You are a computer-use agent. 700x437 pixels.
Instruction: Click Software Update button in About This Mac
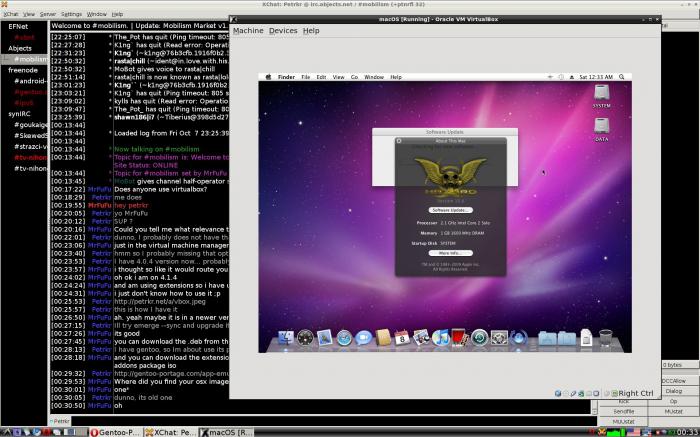tap(450, 210)
